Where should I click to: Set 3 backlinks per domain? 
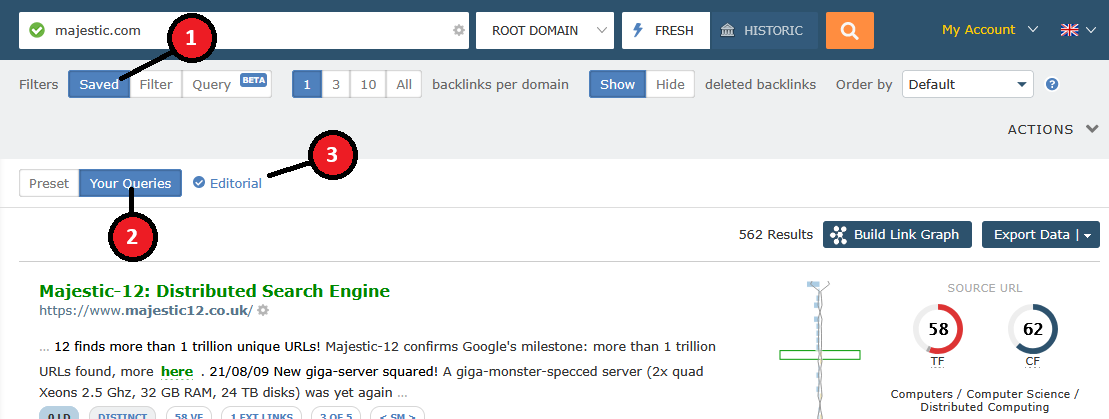(x=336, y=85)
